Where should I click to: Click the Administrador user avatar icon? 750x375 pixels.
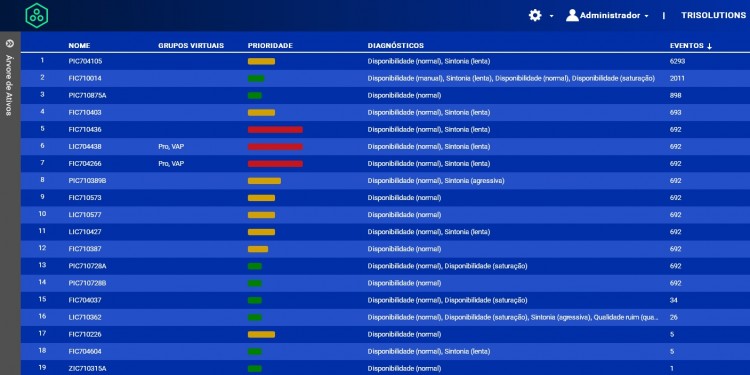[572, 15]
